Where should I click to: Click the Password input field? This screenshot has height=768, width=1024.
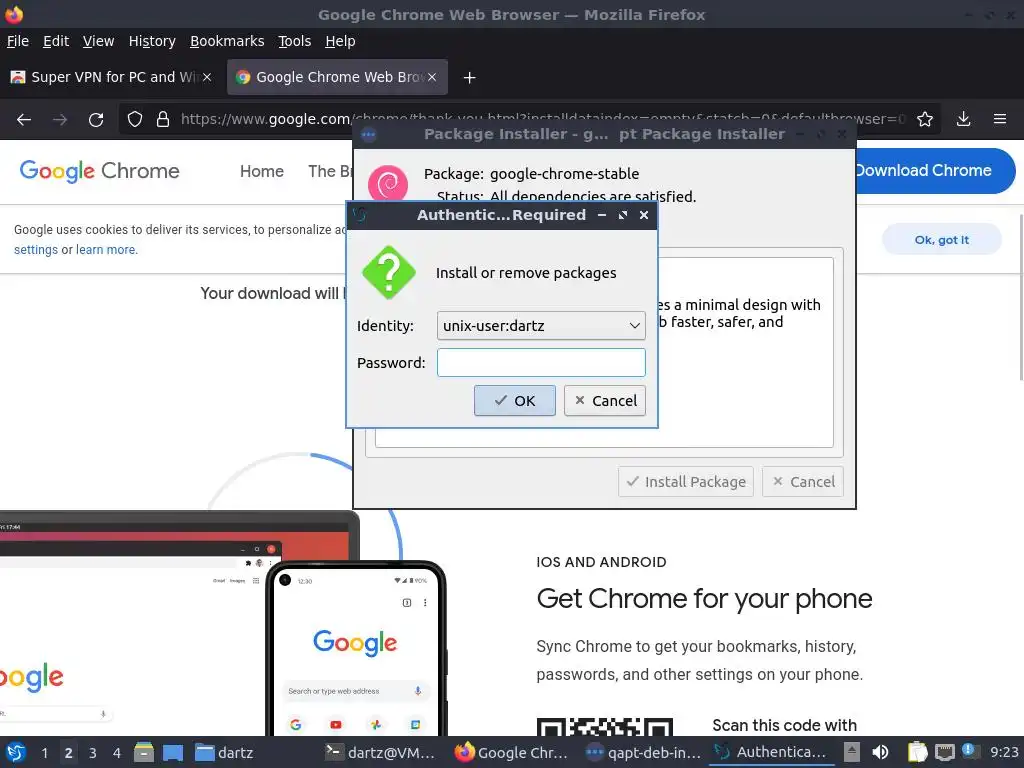[541, 362]
